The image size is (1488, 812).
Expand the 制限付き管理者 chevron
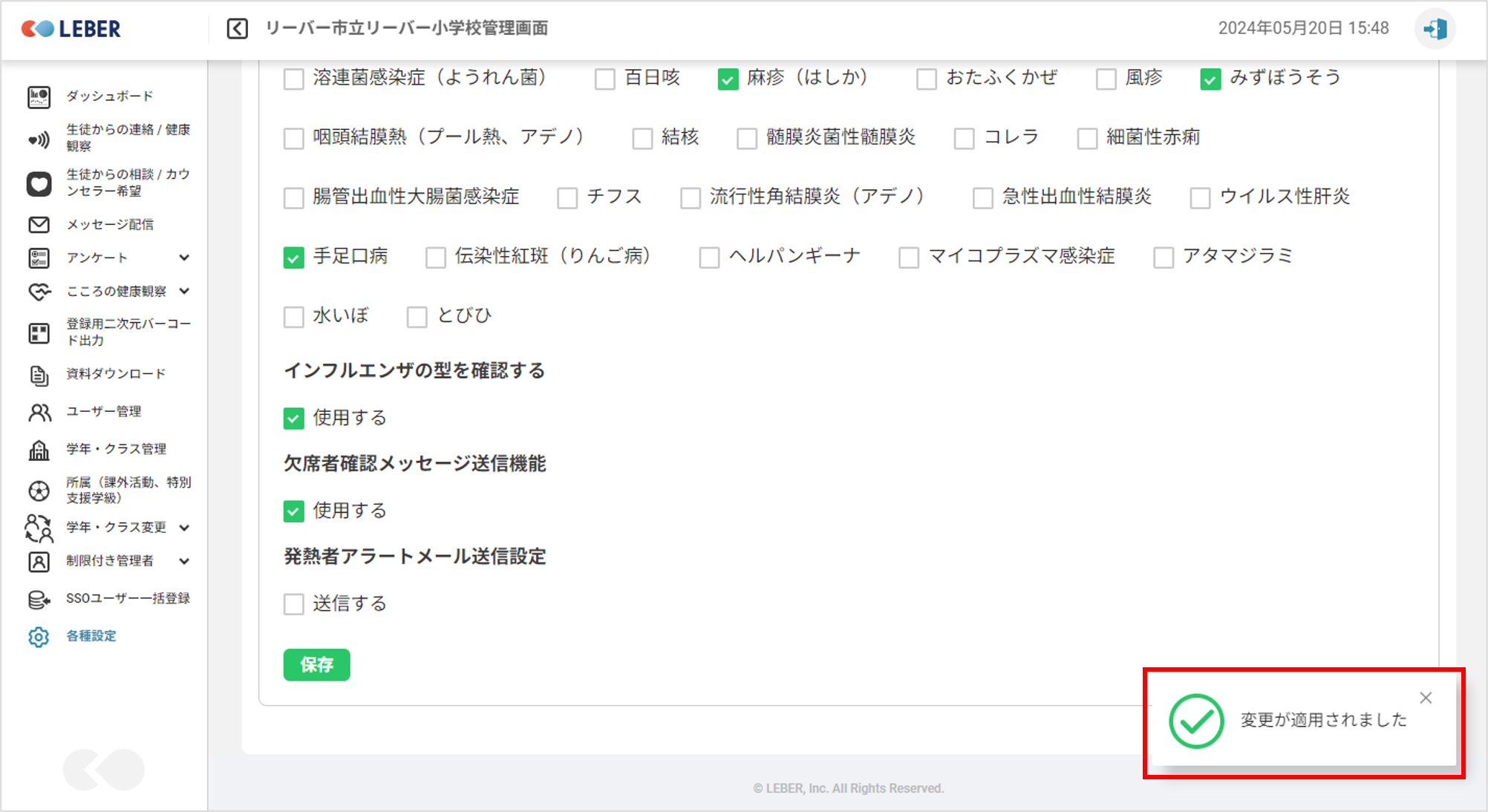[x=184, y=561]
